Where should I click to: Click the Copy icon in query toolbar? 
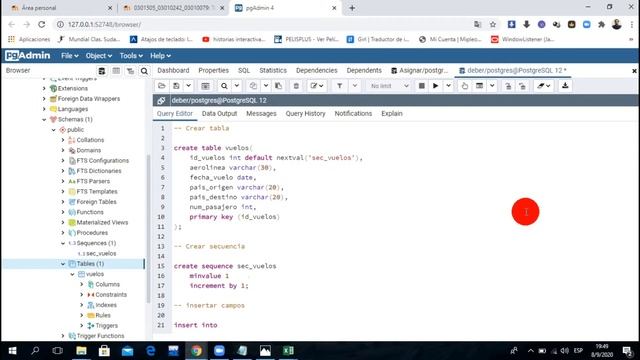pos(253,86)
